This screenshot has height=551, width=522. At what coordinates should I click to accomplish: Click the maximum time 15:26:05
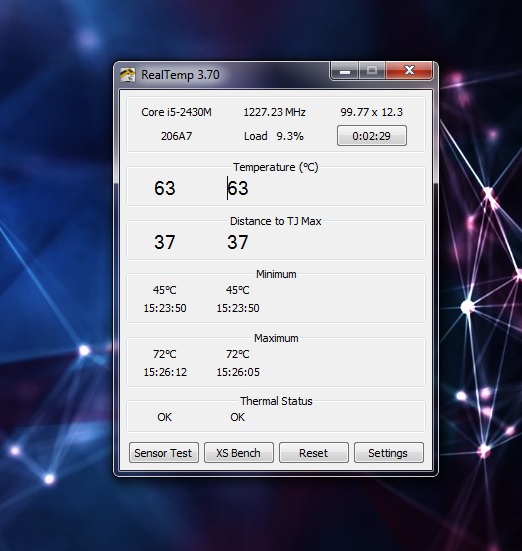click(x=238, y=372)
